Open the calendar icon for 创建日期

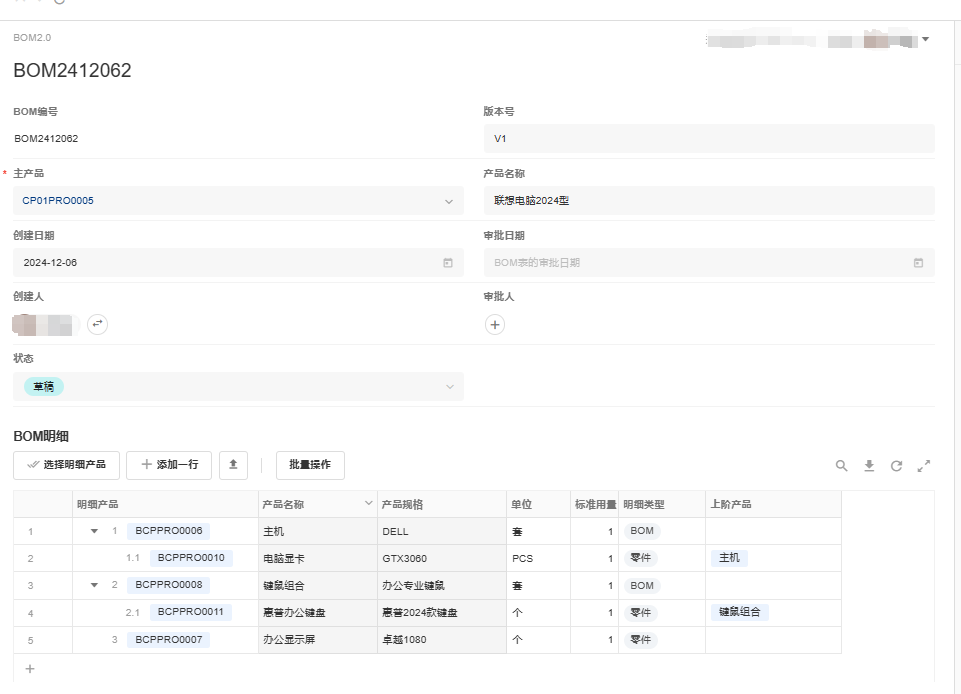pyautogui.click(x=448, y=263)
